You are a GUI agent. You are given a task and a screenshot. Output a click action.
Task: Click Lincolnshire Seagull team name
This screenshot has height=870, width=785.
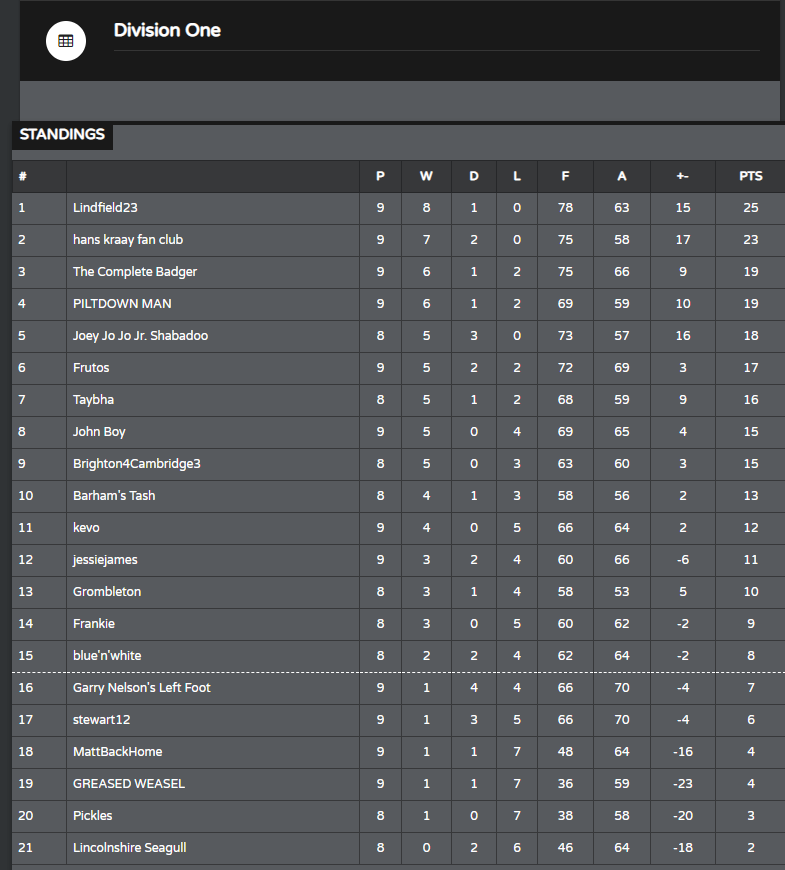(x=130, y=848)
